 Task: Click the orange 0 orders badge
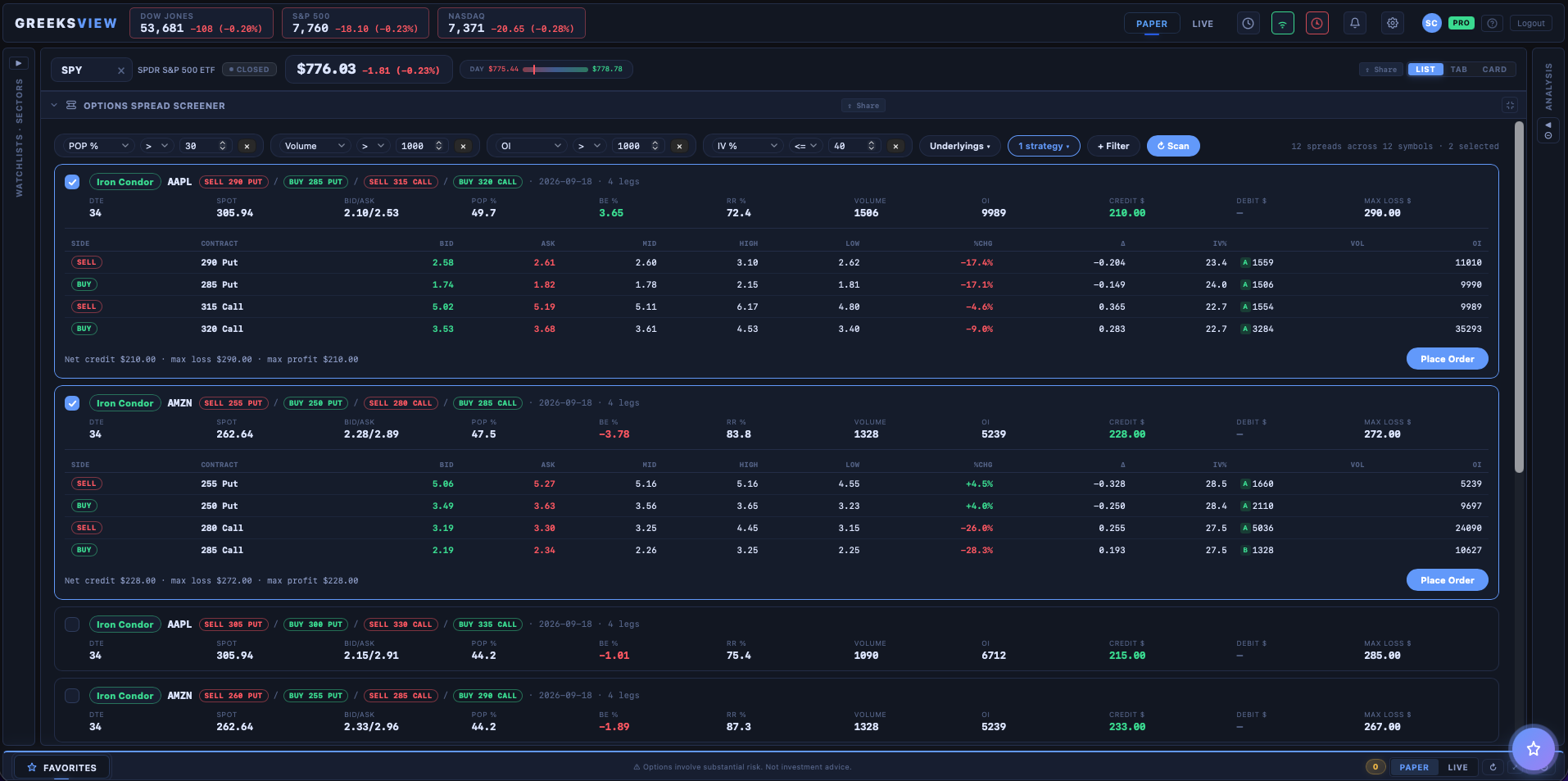click(x=1375, y=767)
